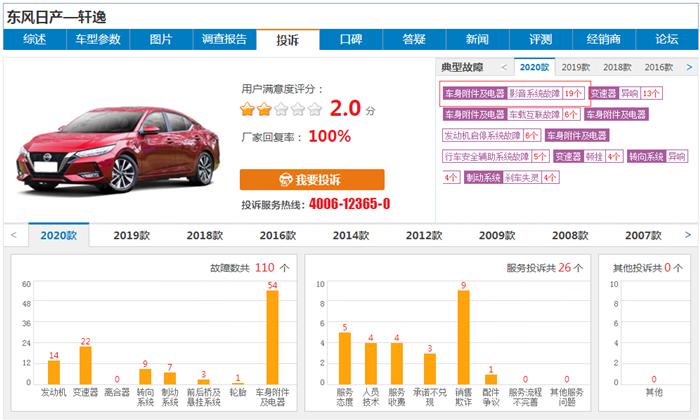Click the next arrow in 典型故障 year tabs

(689, 67)
